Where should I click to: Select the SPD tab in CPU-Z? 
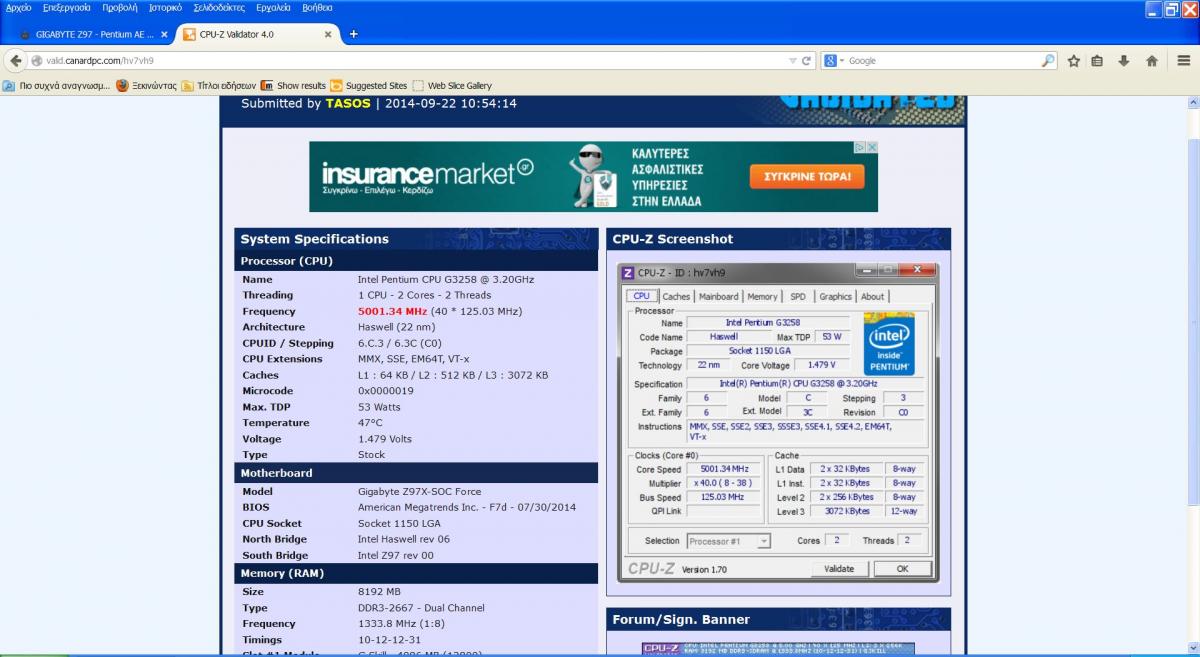click(798, 296)
